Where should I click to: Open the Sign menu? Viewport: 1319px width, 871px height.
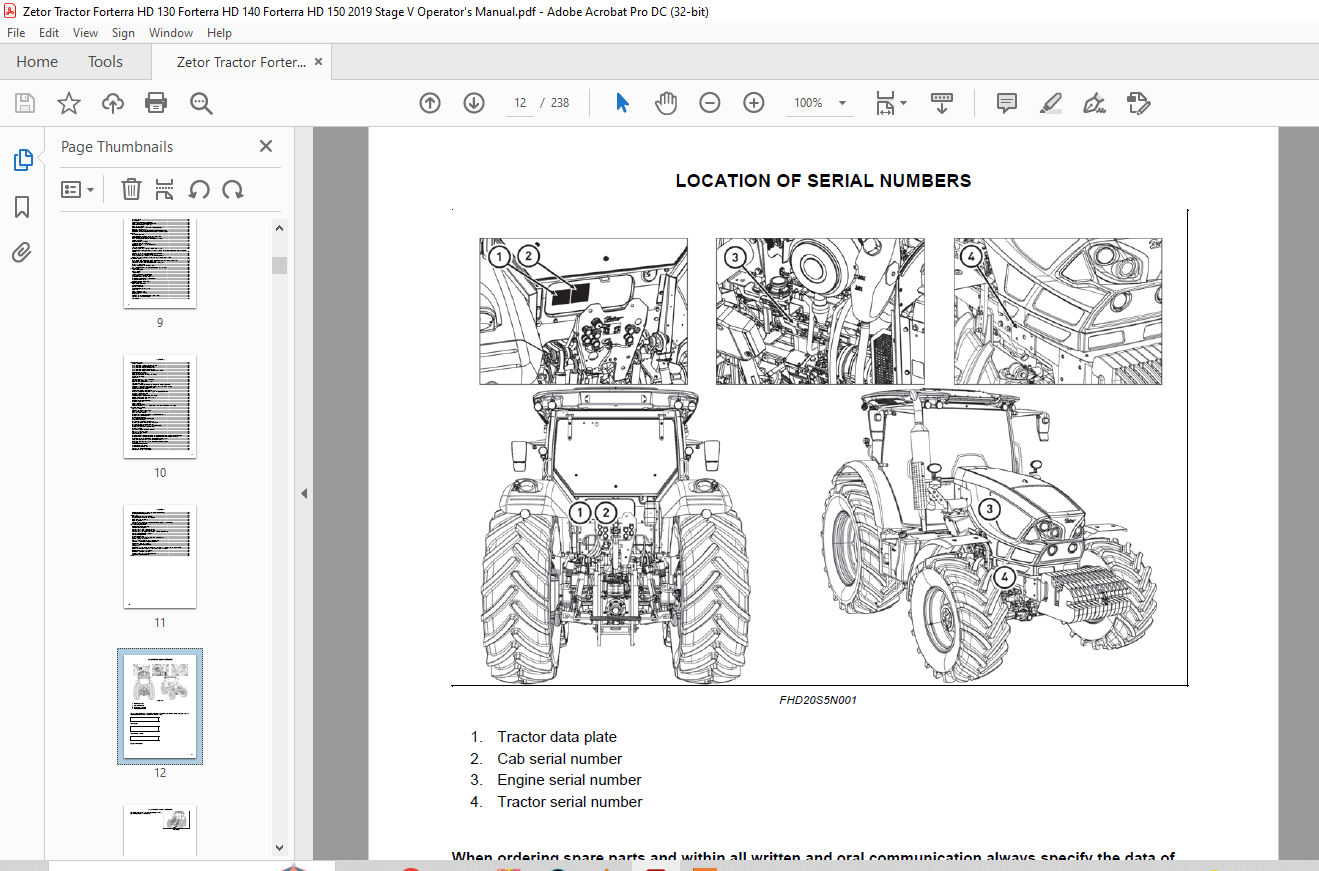point(123,33)
